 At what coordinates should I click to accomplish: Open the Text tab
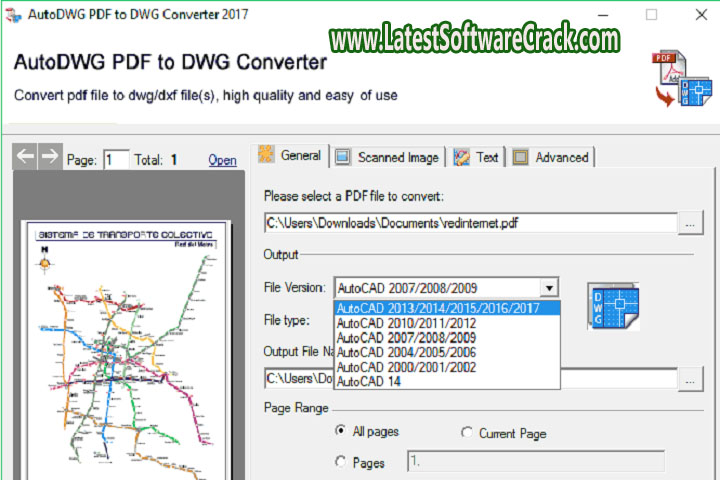[x=477, y=157]
